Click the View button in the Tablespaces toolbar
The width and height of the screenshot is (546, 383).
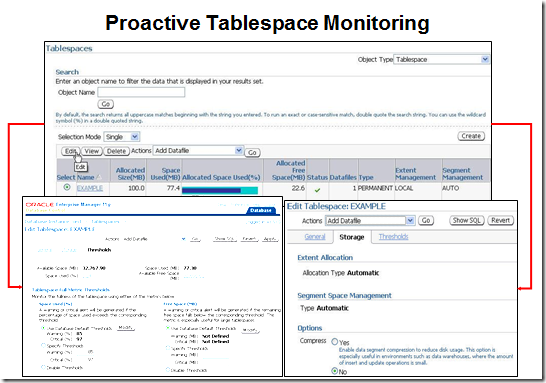tap(92, 151)
